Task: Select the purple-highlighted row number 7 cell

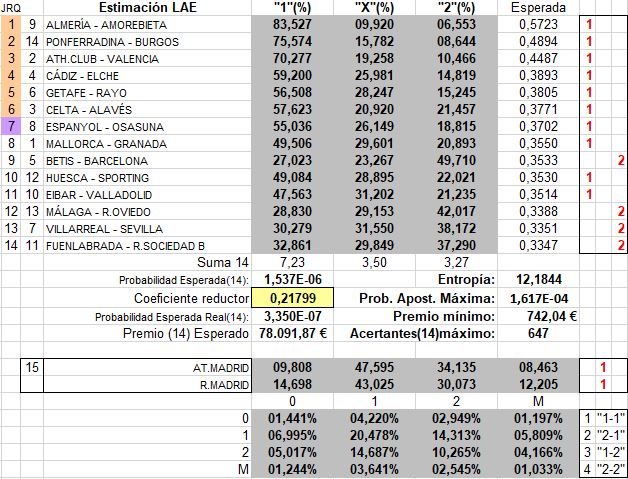Action: pyautogui.click(x=11, y=127)
